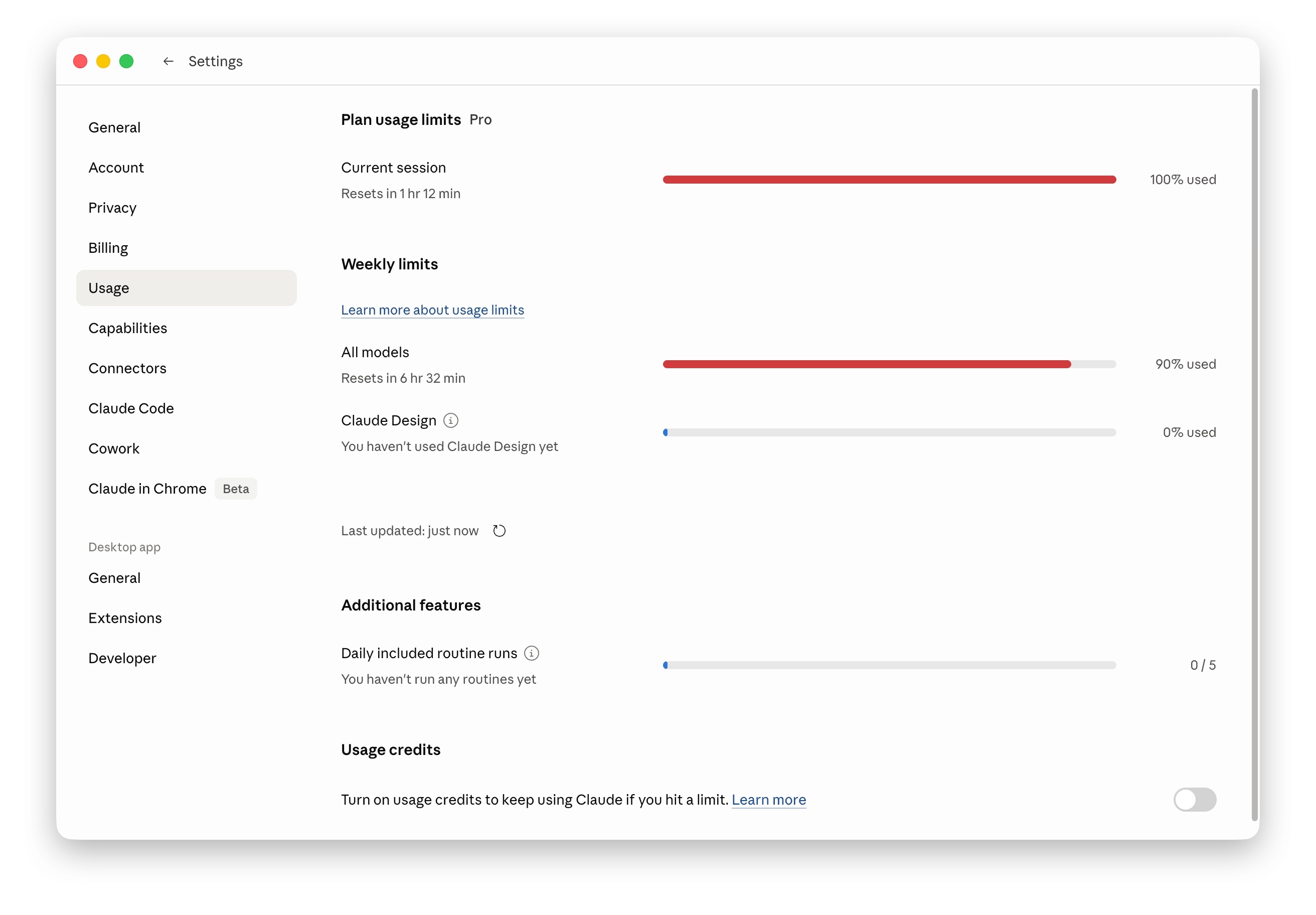Open the Connectors settings section

coord(186,368)
